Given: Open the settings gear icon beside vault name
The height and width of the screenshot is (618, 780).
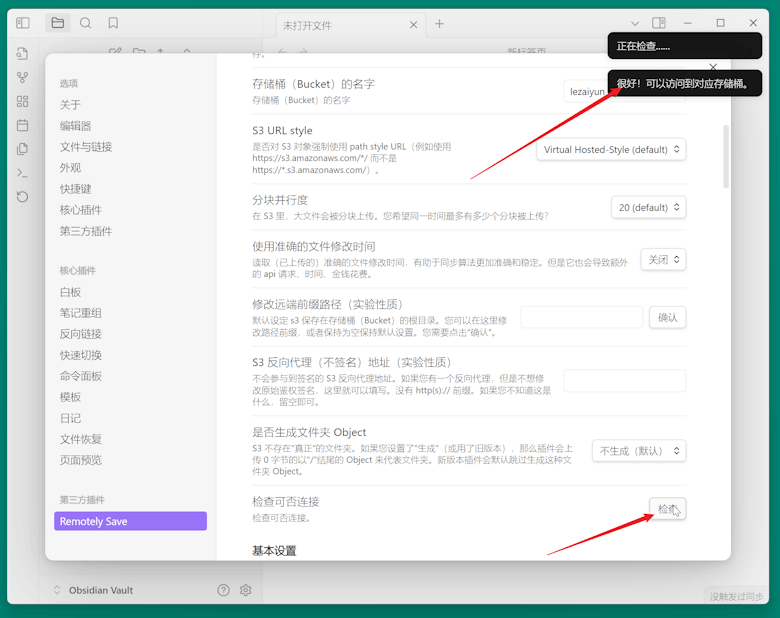Looking at the screenshot, I should click(246, 590).
